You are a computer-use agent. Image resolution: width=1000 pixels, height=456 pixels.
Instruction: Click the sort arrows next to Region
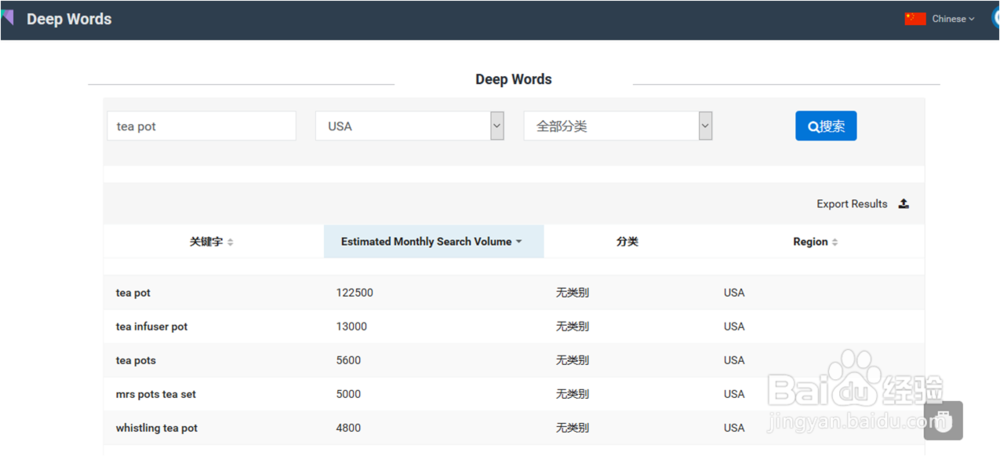(835, 242)
